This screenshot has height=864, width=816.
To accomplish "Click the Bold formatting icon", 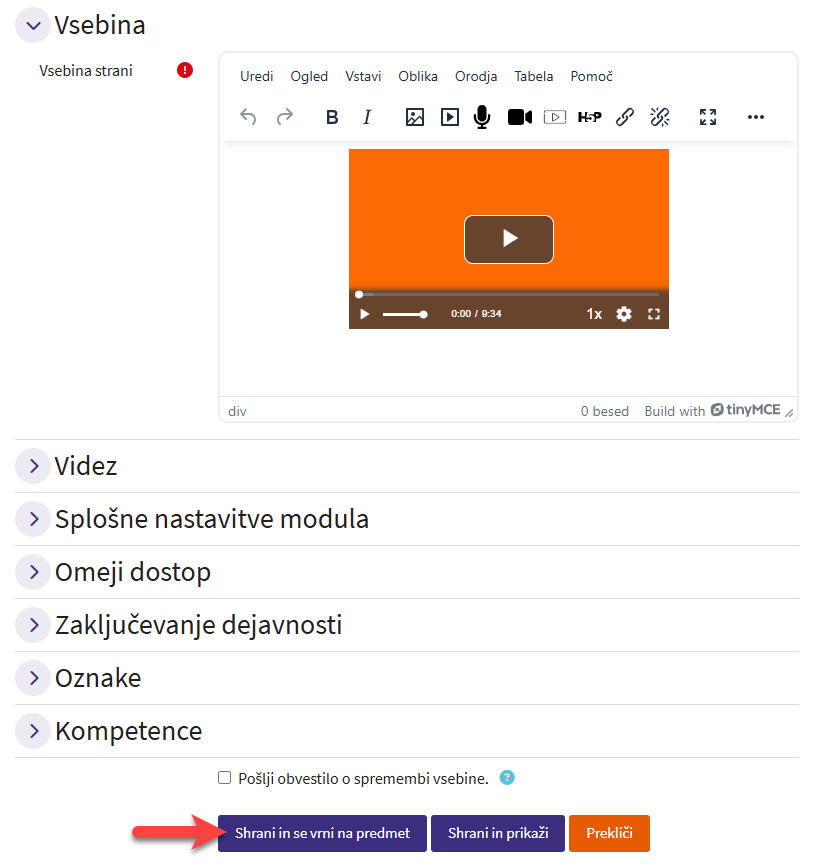I will tap(332, 117).
